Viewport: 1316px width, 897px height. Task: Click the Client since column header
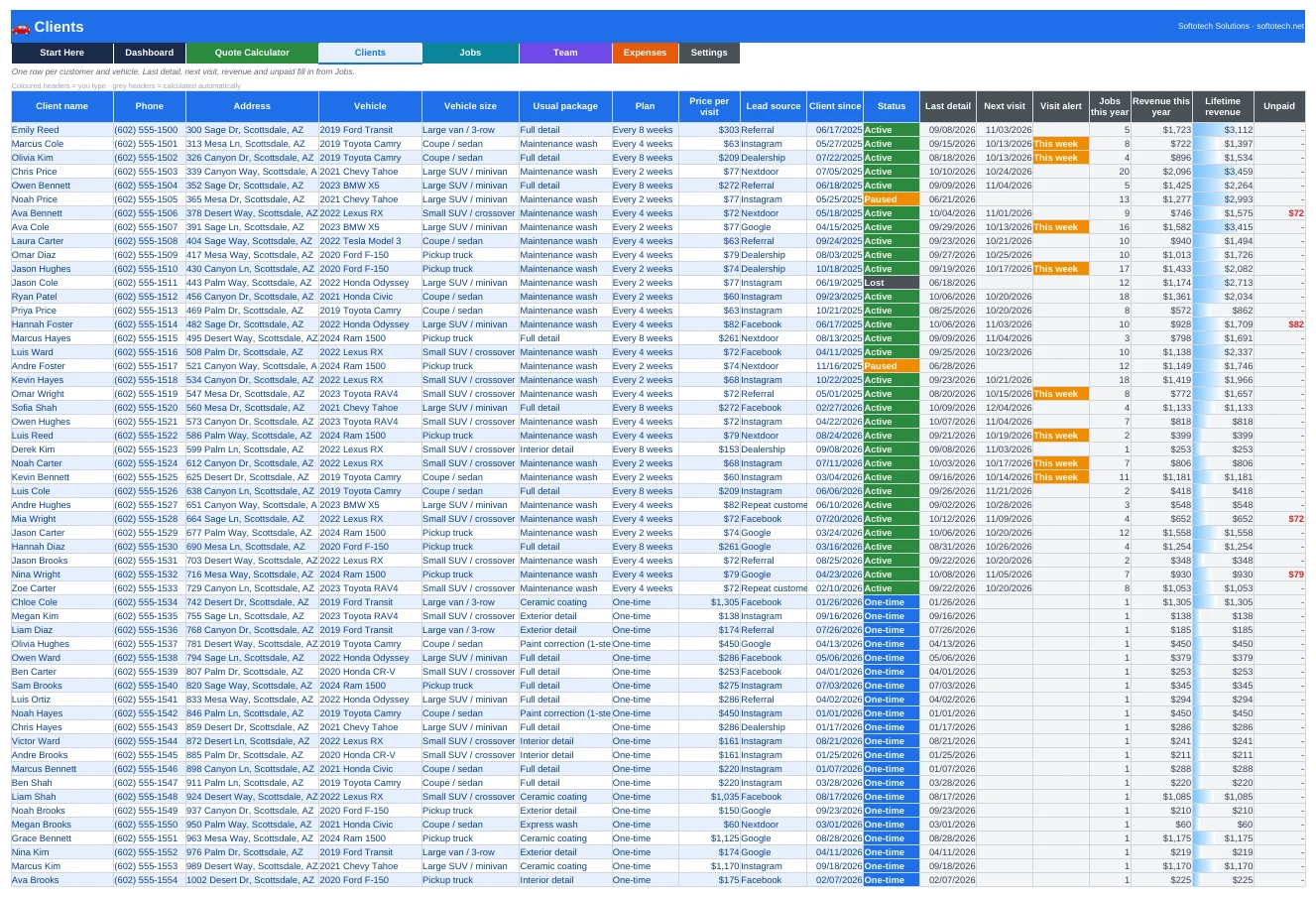(835, 106)
